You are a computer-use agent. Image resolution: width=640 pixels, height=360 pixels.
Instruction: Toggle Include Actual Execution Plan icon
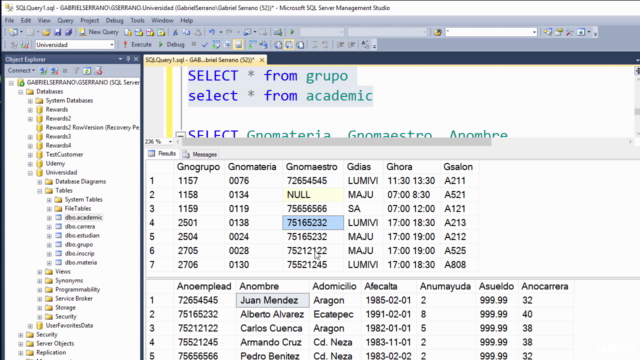(x=253, y=44)
